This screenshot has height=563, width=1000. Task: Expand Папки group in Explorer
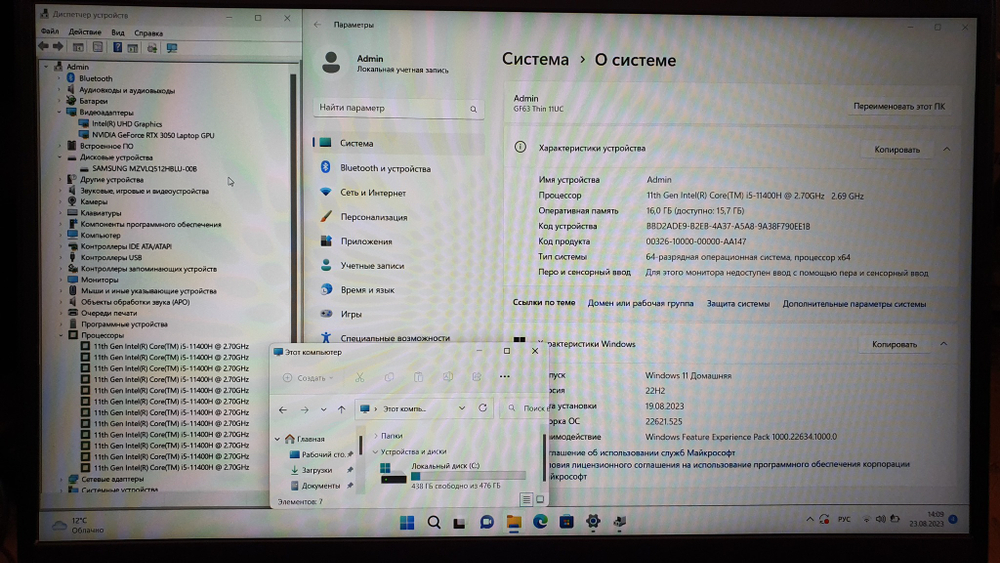point(375,435)
